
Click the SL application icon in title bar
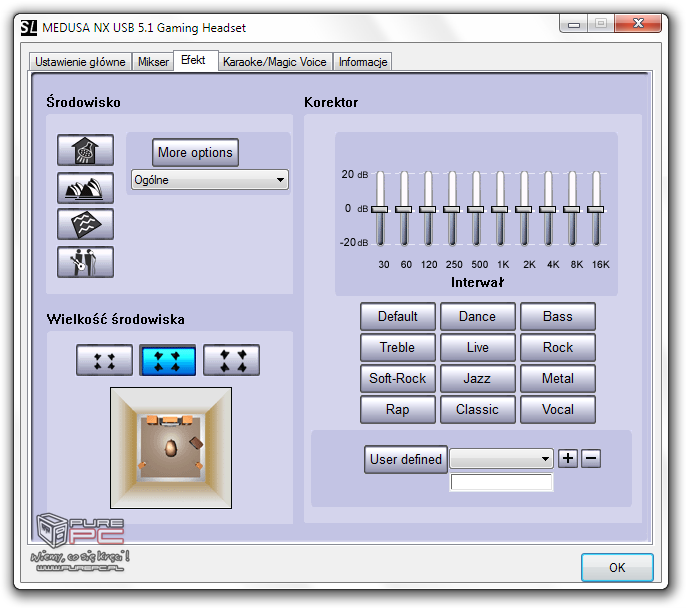[29, 28]
